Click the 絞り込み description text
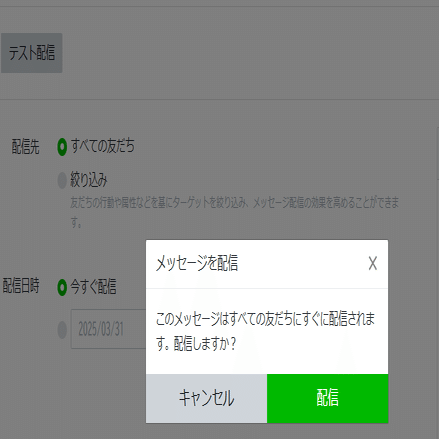This screenshot has height=439, width=439. point(234,212)
